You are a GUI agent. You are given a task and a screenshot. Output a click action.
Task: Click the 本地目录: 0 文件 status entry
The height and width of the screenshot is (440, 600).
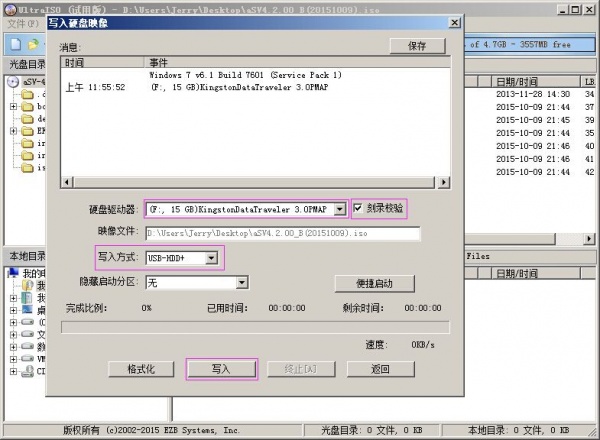coord(518,430)
